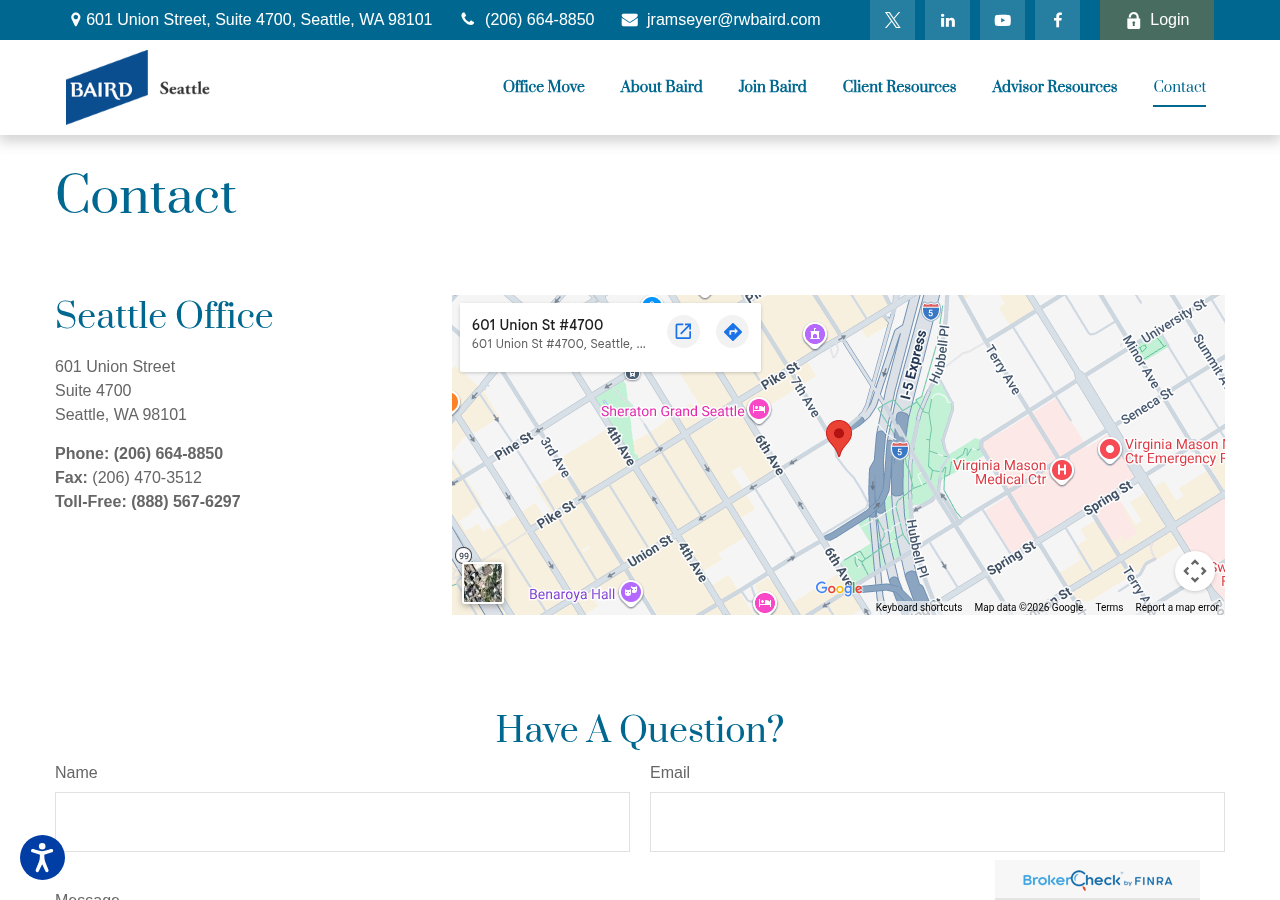Click the envelope icon in header
This screenshot has width=1280, height=900.
pos(630,20)
